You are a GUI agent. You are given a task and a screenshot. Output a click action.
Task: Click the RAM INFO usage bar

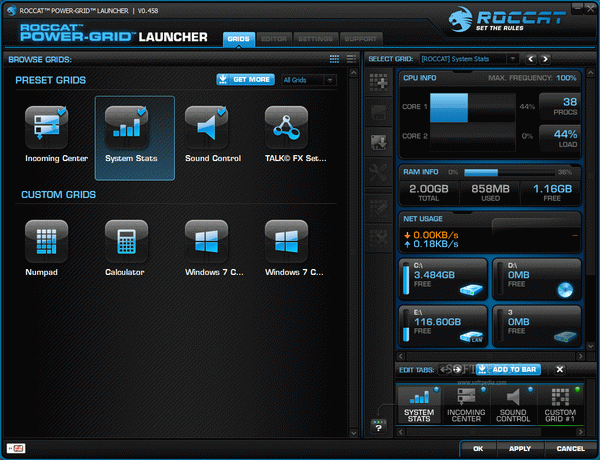pyautogui.click(x=509, y=173)
